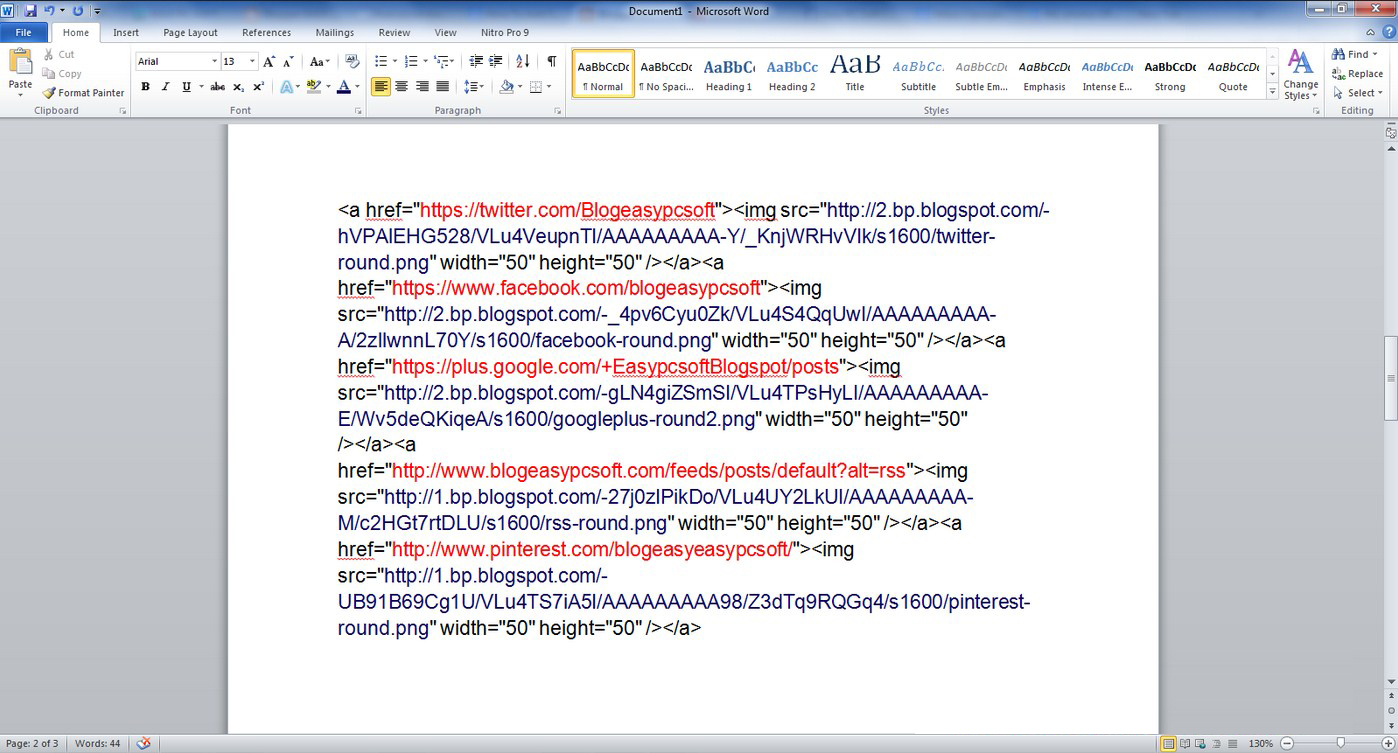Apply strikethrough formatting
Image resolution: width=1398 pixels, height=753 pixels.
point(217,87)
